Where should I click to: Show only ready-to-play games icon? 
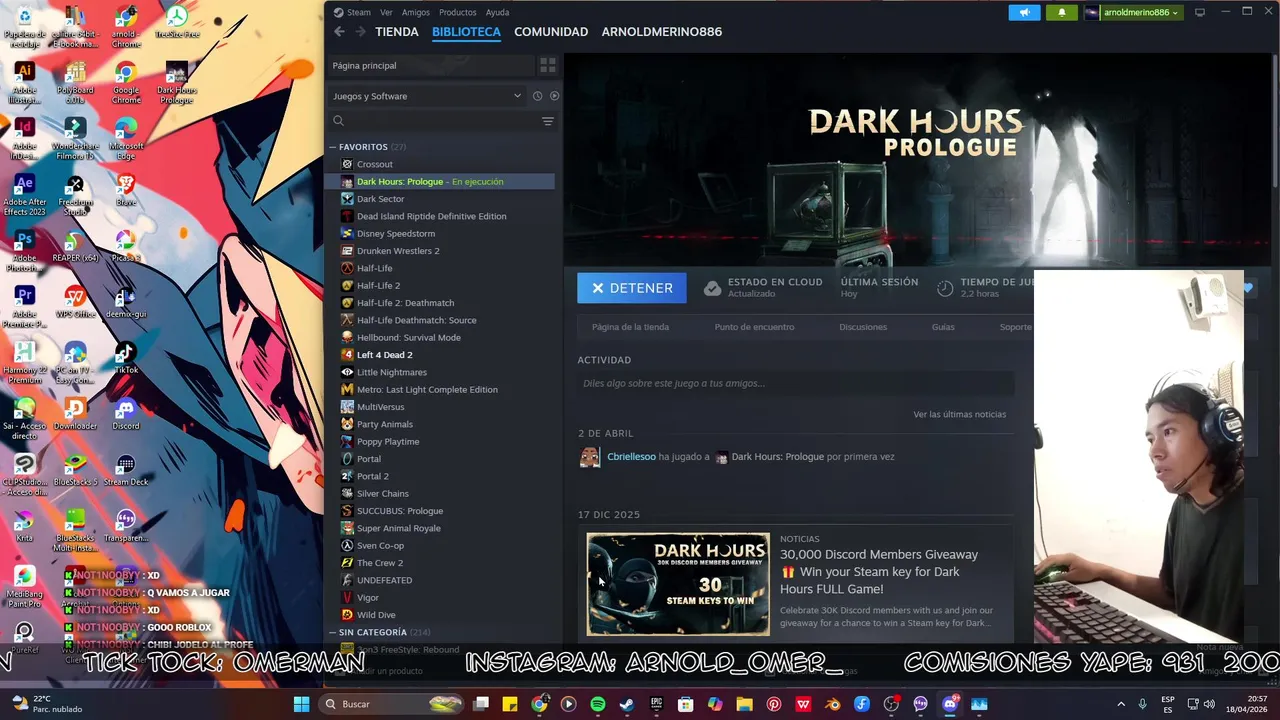point(554,96)
